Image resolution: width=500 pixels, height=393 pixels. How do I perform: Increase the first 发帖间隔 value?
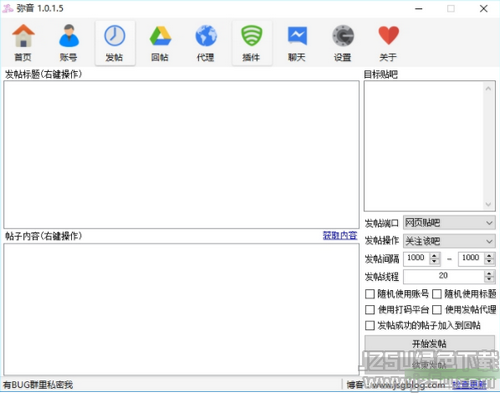click(434, 256)
